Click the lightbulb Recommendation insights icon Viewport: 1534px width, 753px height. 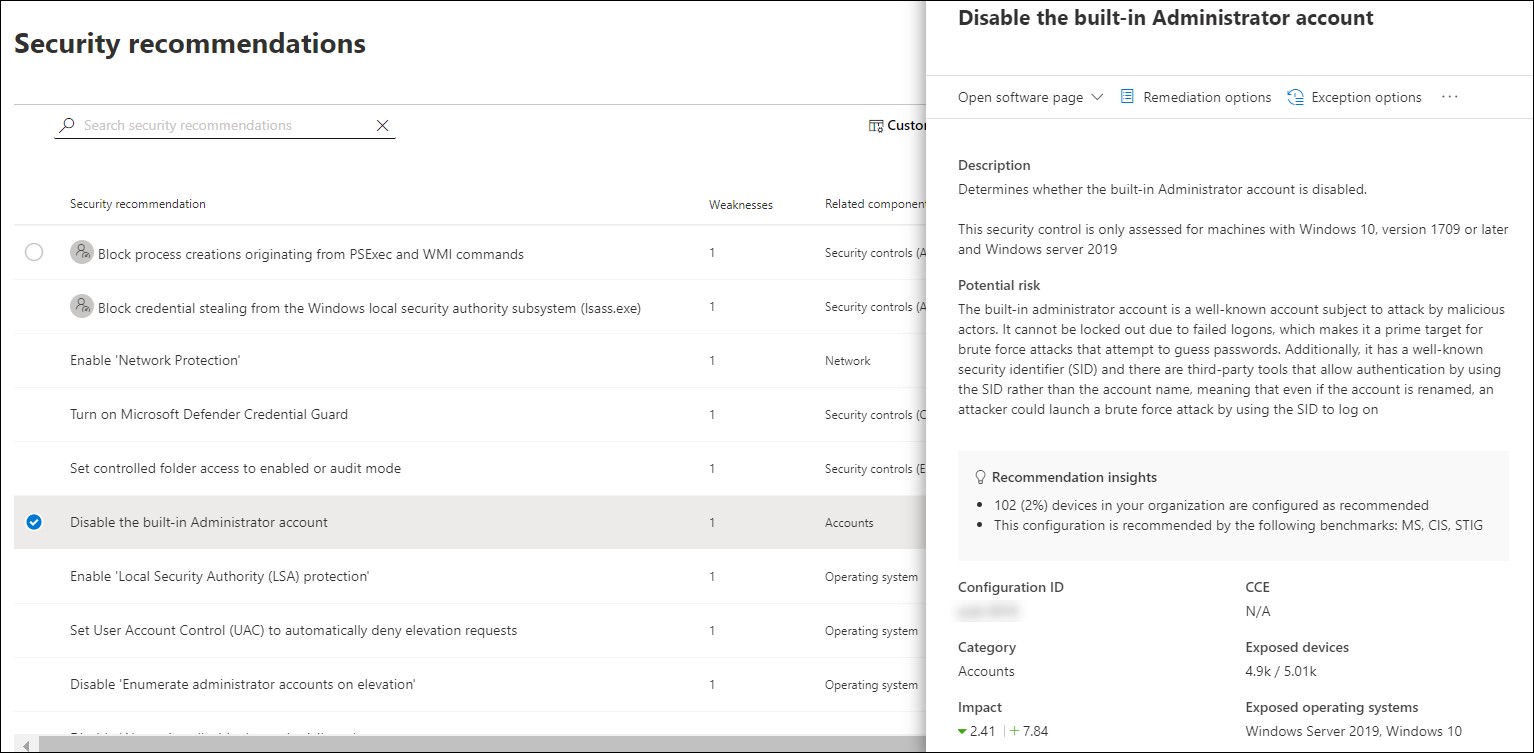[x=981, y=477]
